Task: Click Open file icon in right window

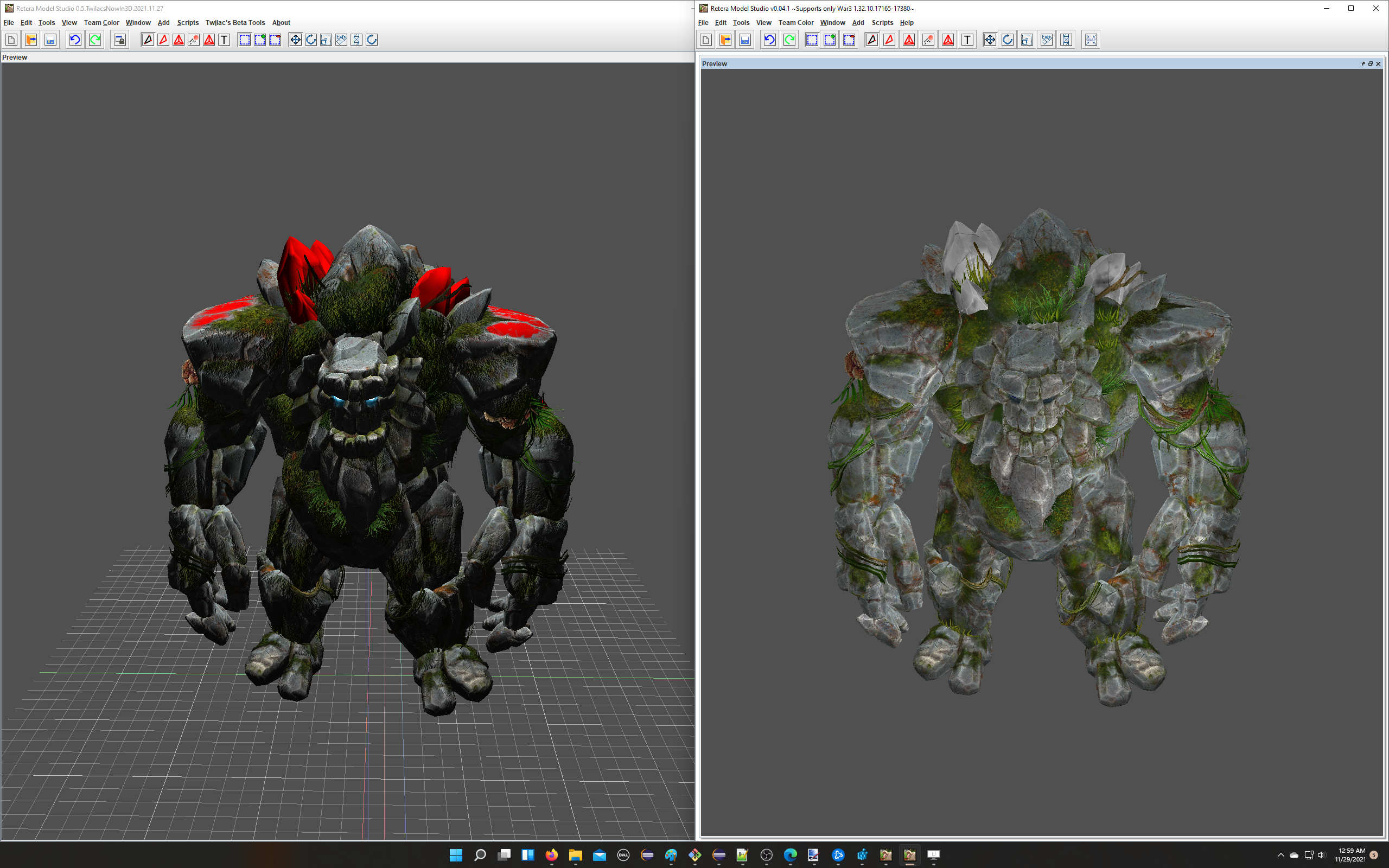Action: click(725, 40)
